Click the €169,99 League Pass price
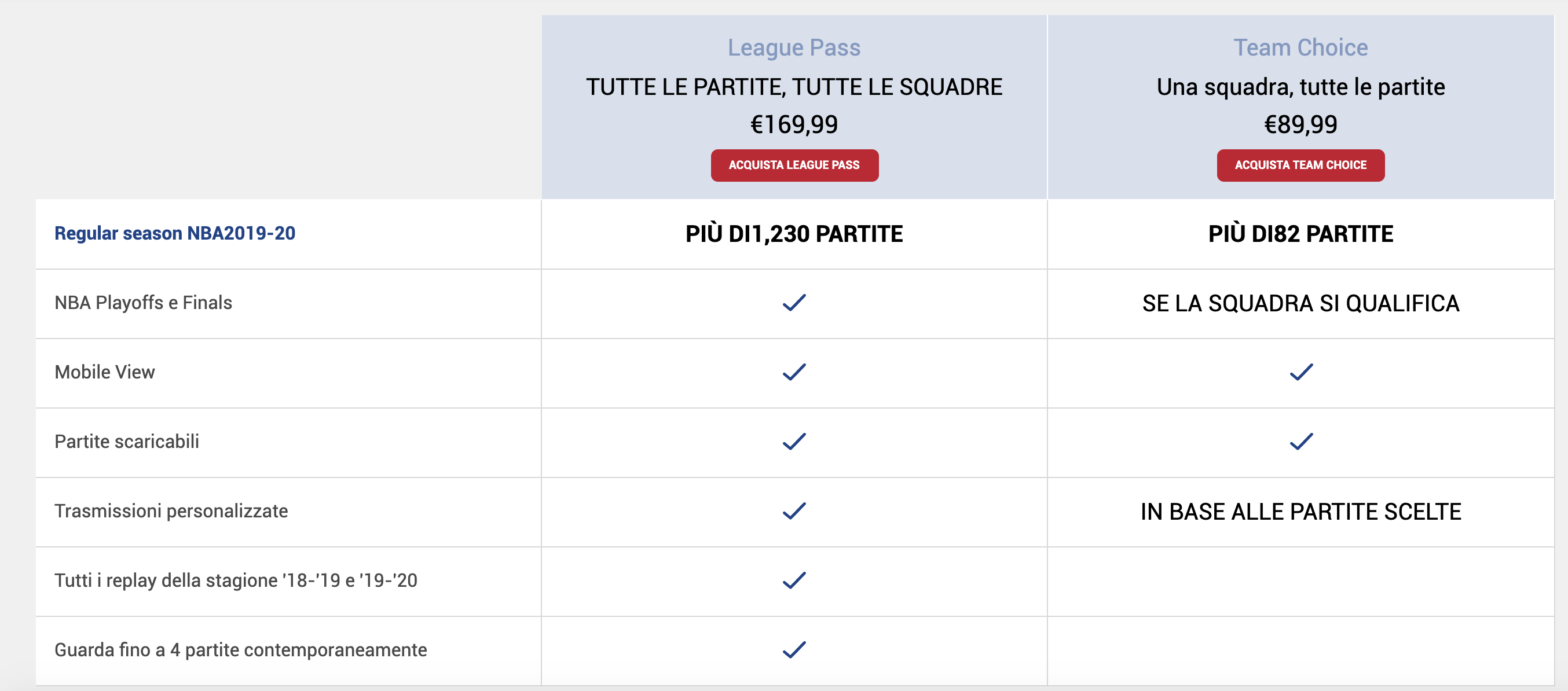1568x691 pixels. point(794,124)
